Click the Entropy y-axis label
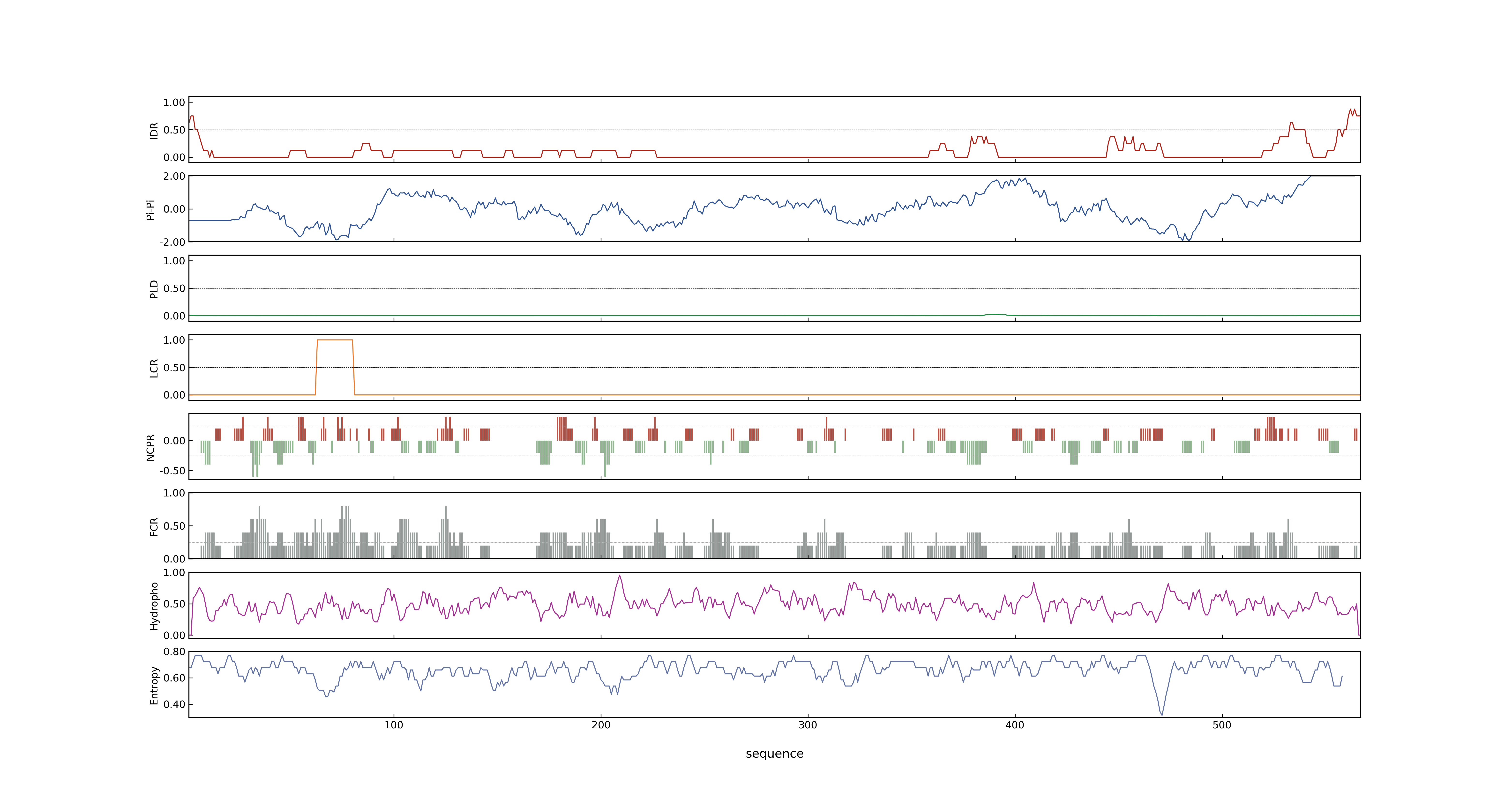This screenshot has width=1512, height=806. coord(154,685)
